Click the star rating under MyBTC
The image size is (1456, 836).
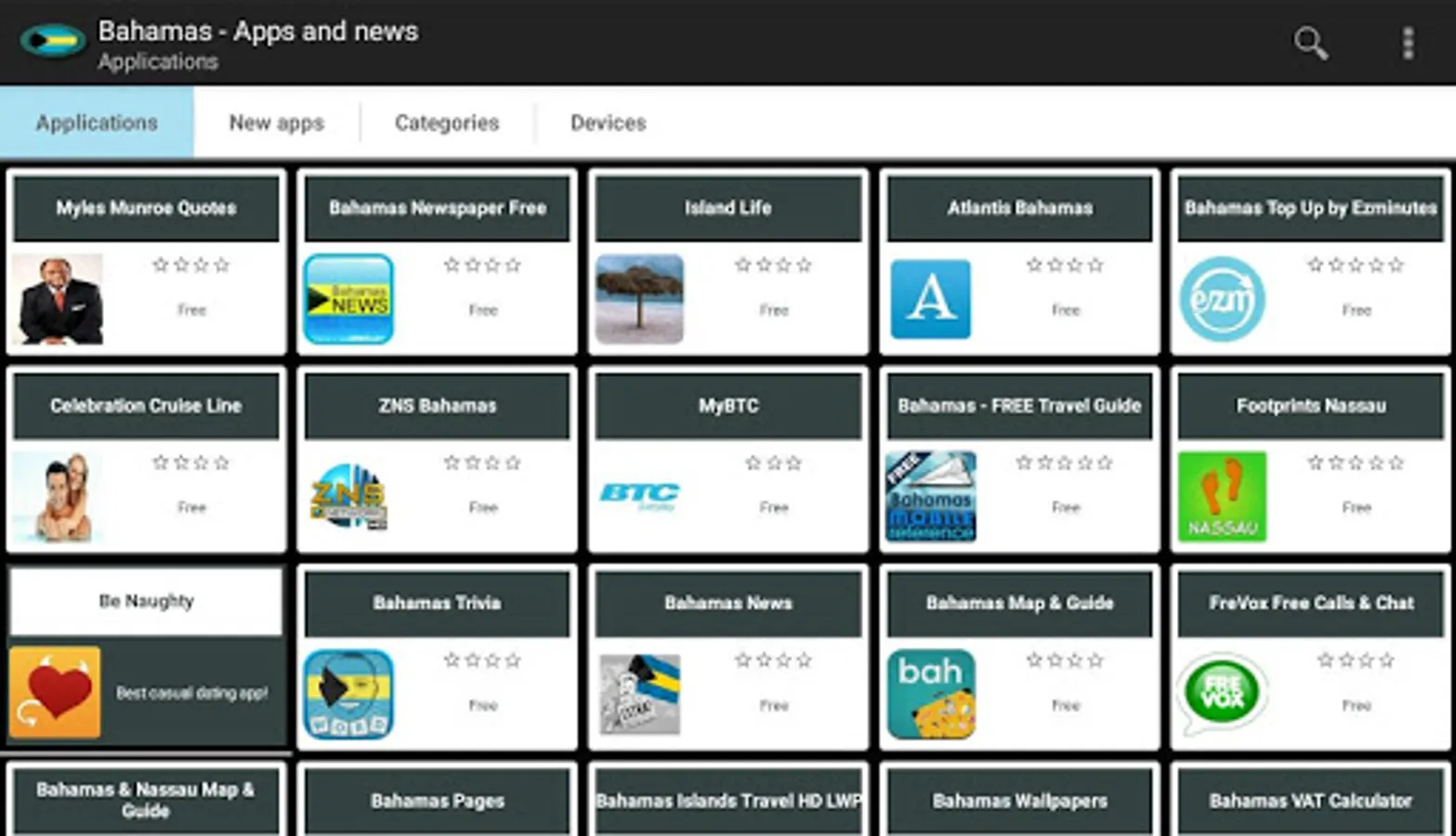tap(774, 464)
